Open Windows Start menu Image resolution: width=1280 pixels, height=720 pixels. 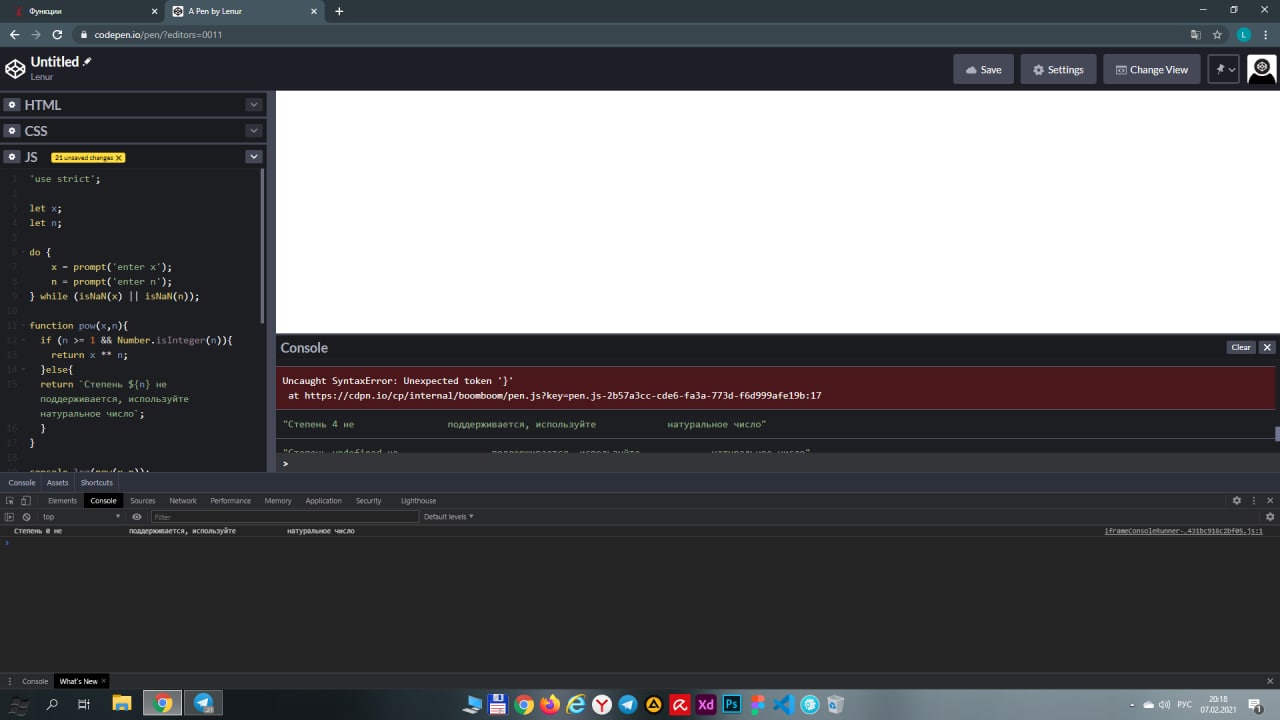20,704
